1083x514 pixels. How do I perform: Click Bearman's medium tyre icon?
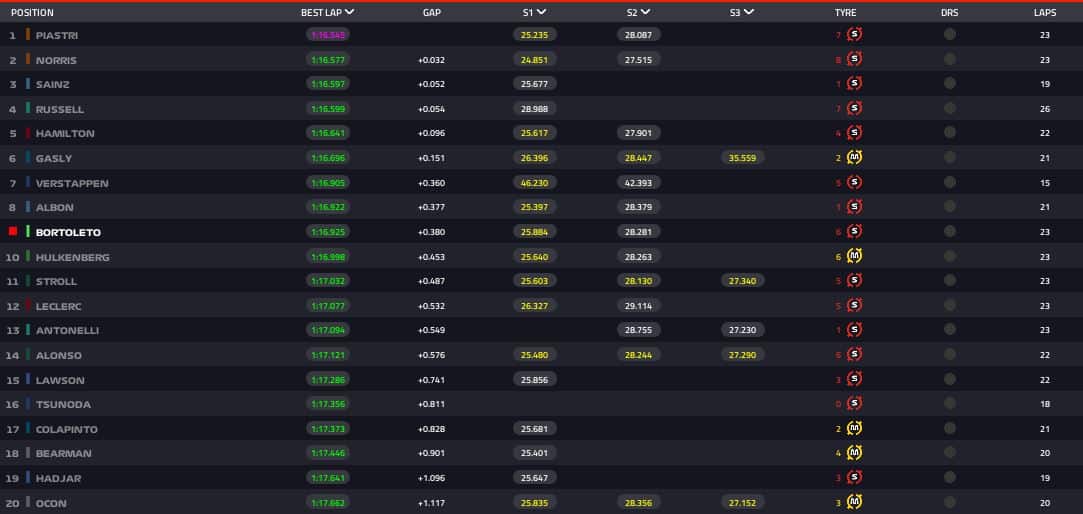[854, 453]
